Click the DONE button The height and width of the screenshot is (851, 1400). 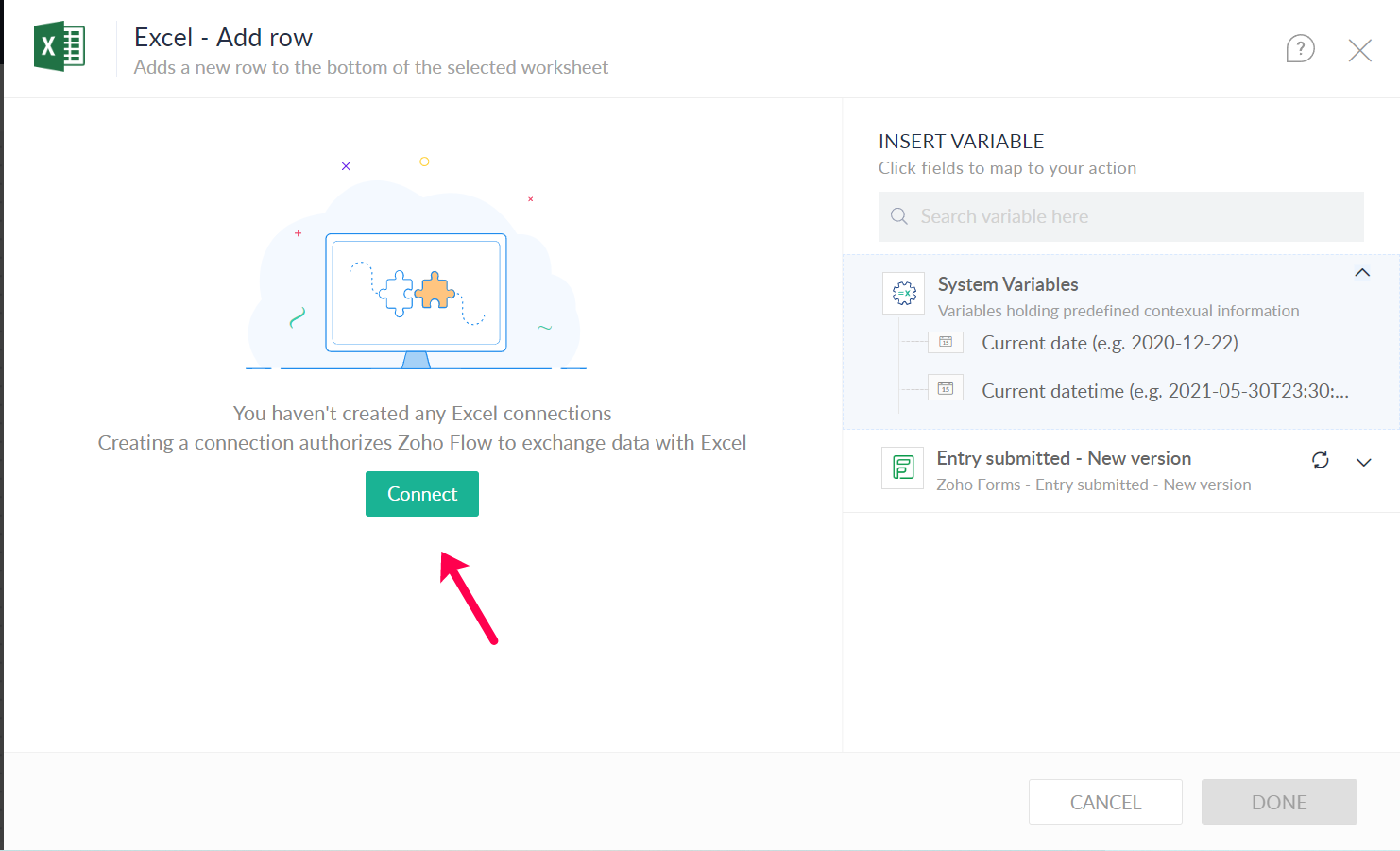(1279, 802)
